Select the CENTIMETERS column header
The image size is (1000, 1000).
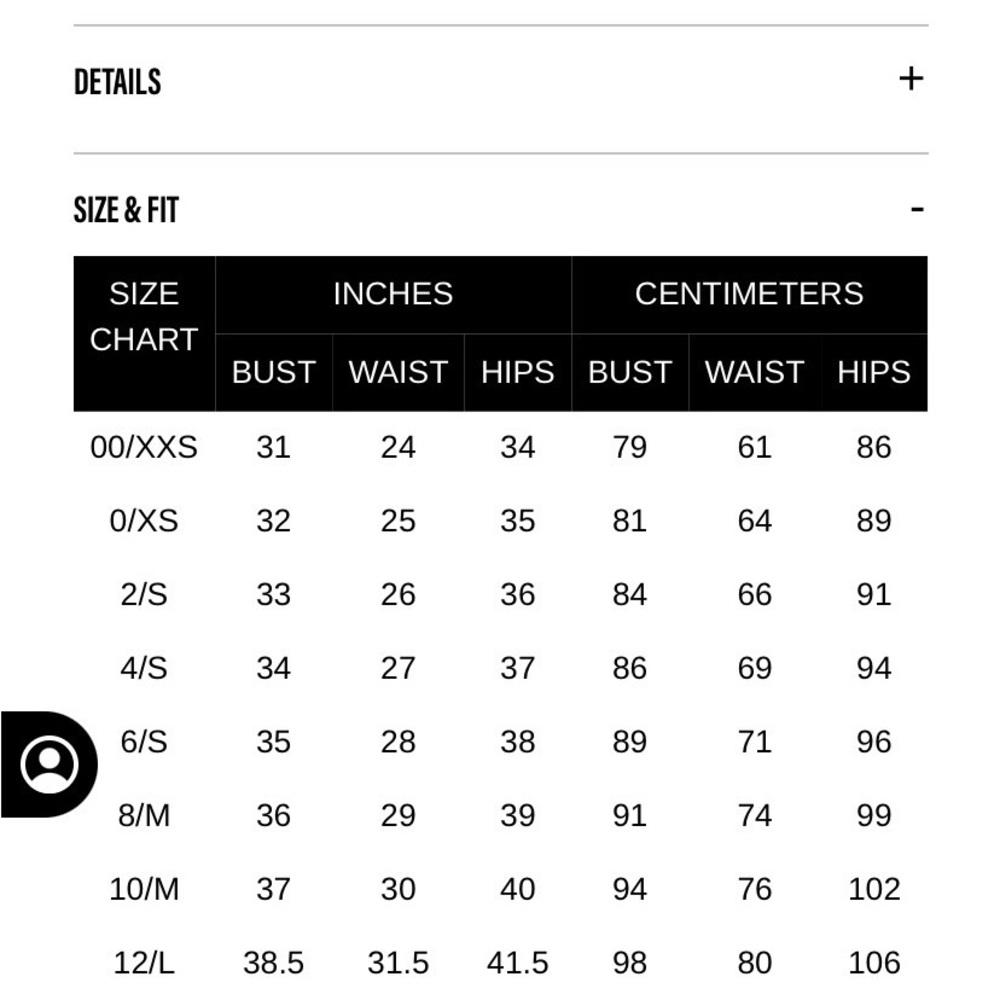click(749, 294)
